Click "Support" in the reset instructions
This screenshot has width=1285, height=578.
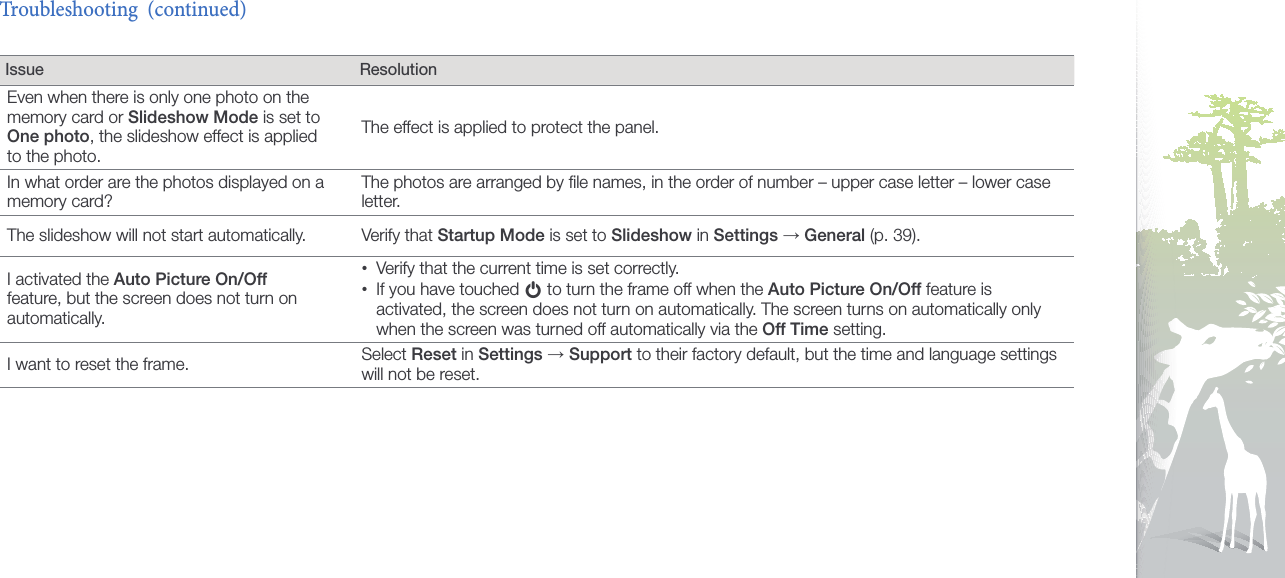(600, 355)
